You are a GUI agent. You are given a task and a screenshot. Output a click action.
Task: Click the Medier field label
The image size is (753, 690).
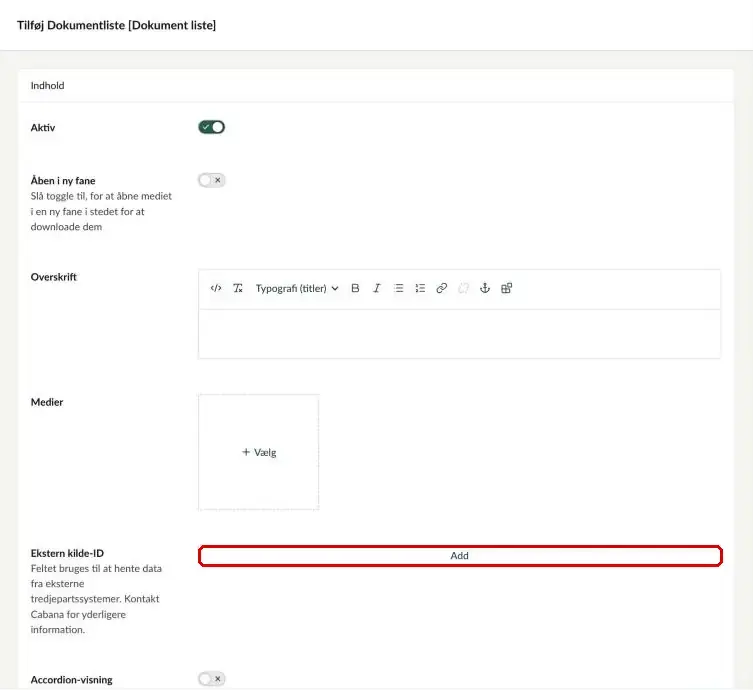[47, 402]
